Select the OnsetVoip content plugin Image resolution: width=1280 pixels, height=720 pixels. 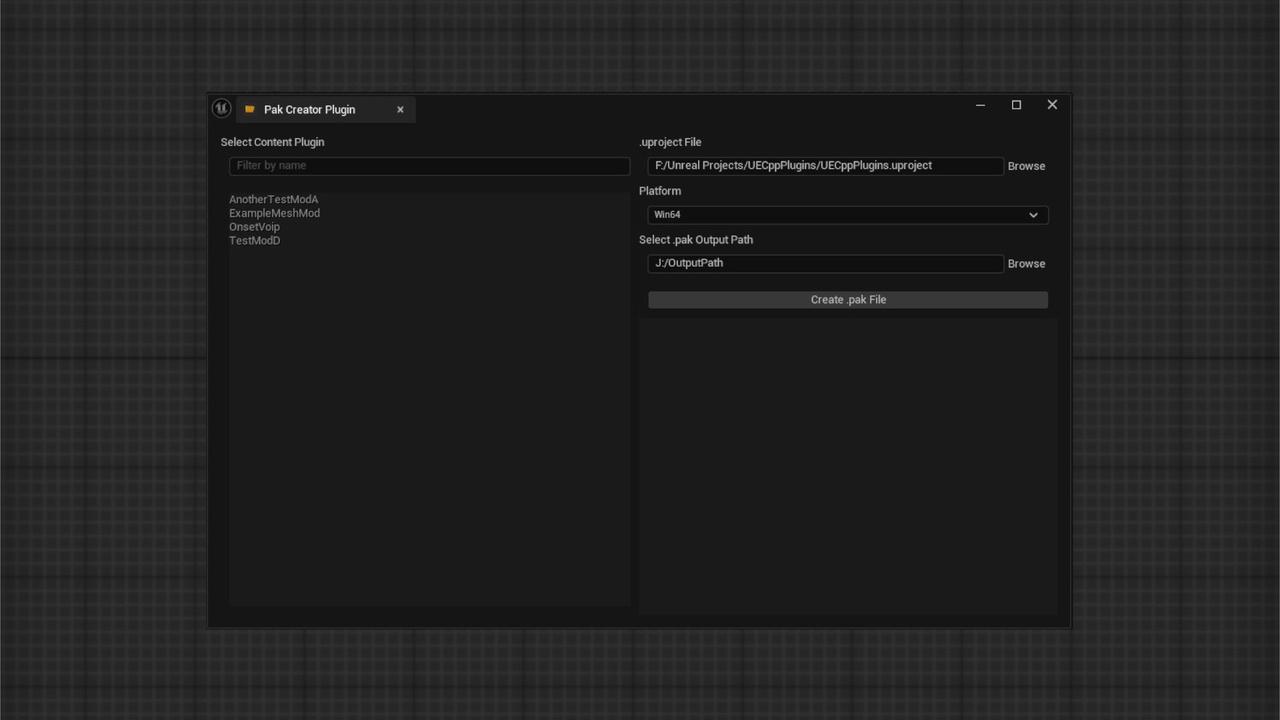254,227
